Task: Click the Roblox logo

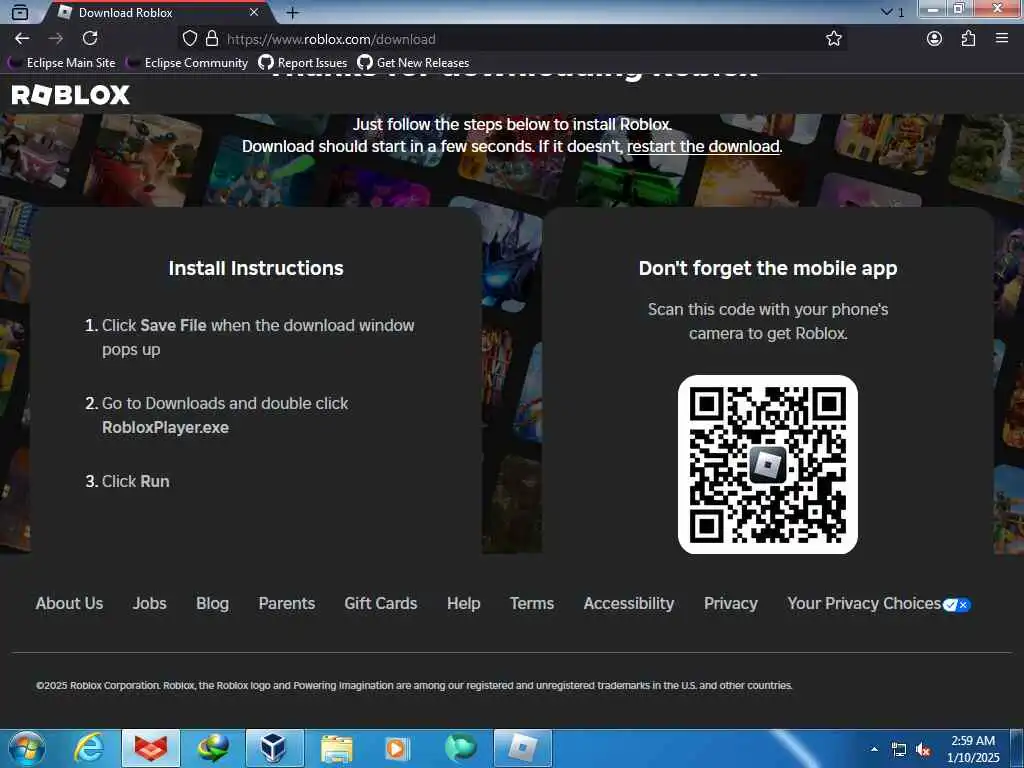Action: point(71,95)
